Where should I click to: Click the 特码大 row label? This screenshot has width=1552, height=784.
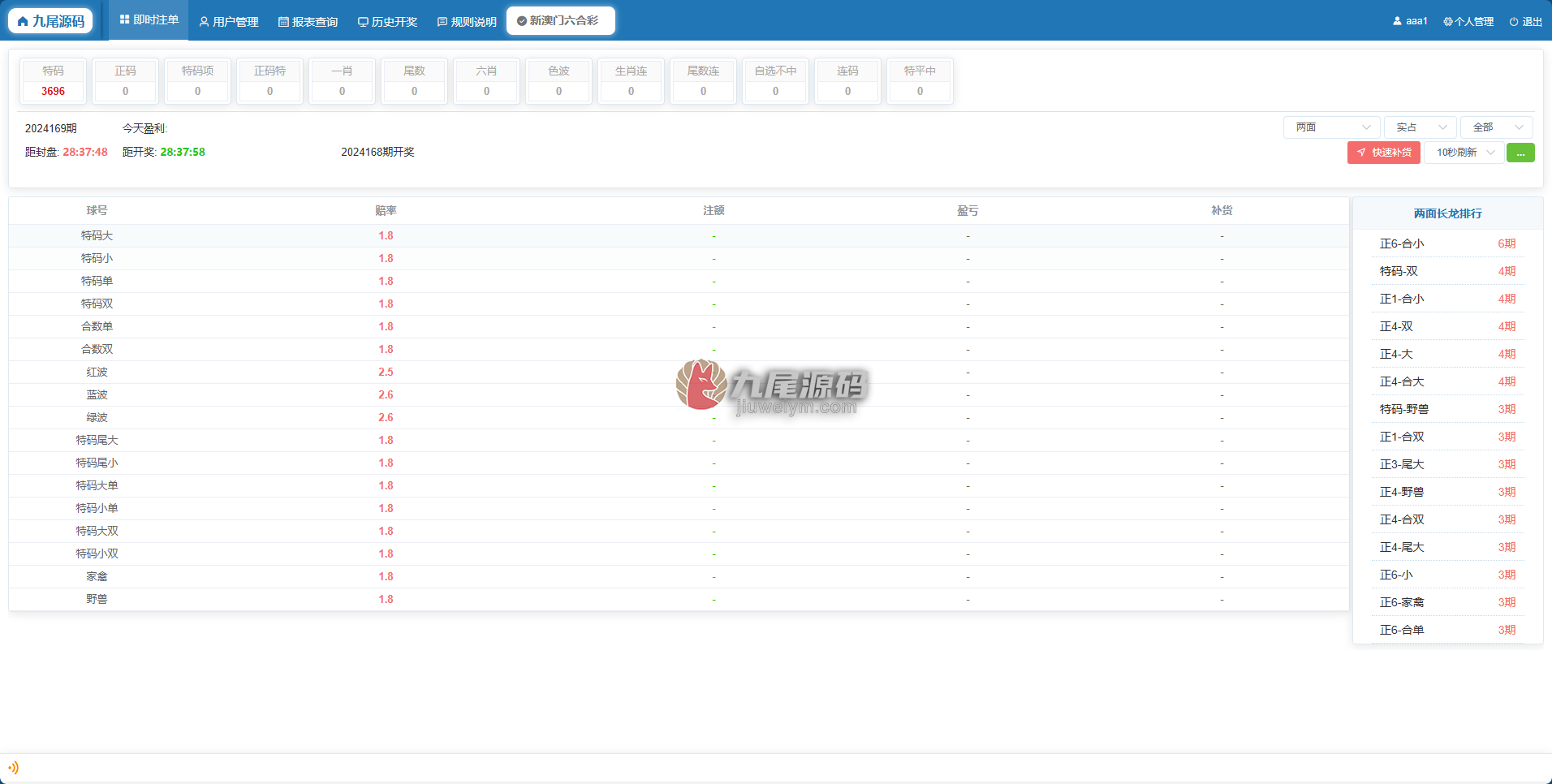point(97,235)
